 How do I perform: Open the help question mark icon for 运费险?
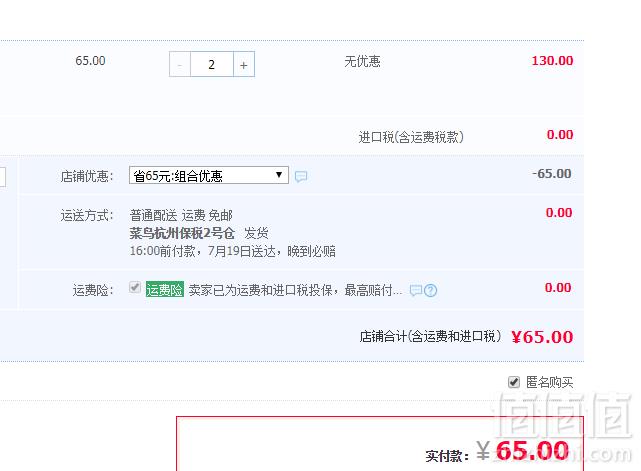(430, 290)
